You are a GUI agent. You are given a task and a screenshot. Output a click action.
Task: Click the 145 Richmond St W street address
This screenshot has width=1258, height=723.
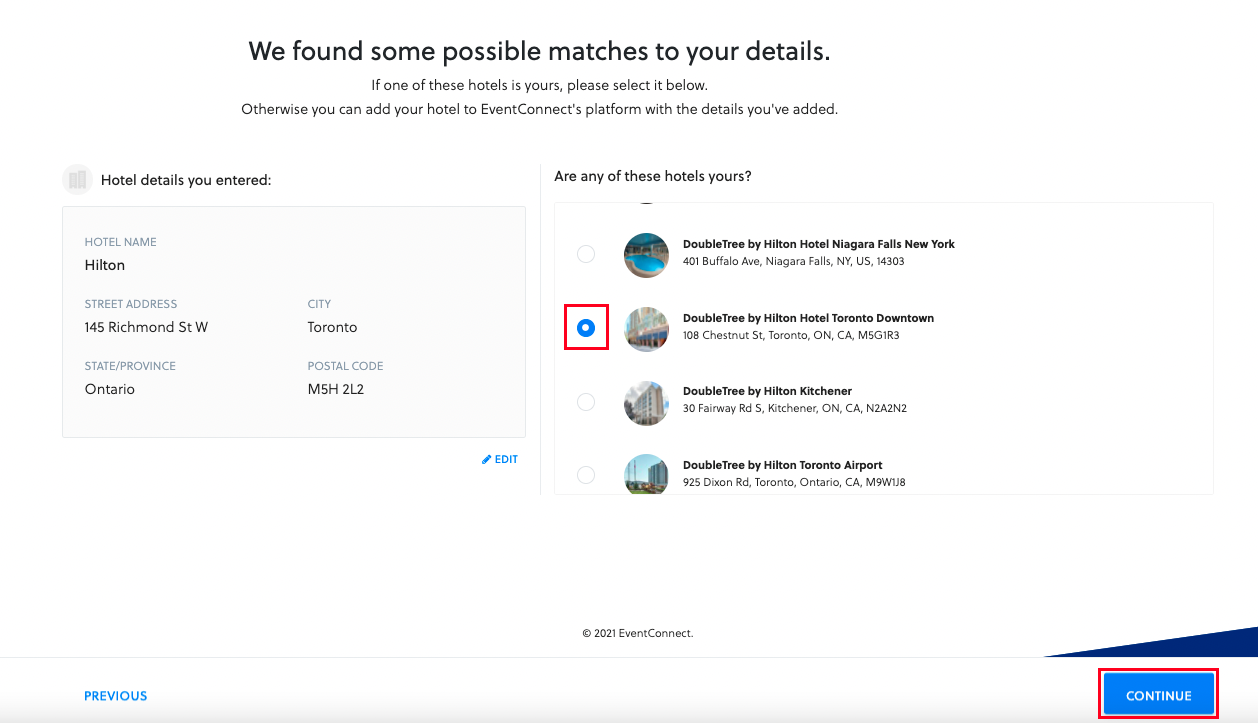pyautogui.click(x=146, y=327)
